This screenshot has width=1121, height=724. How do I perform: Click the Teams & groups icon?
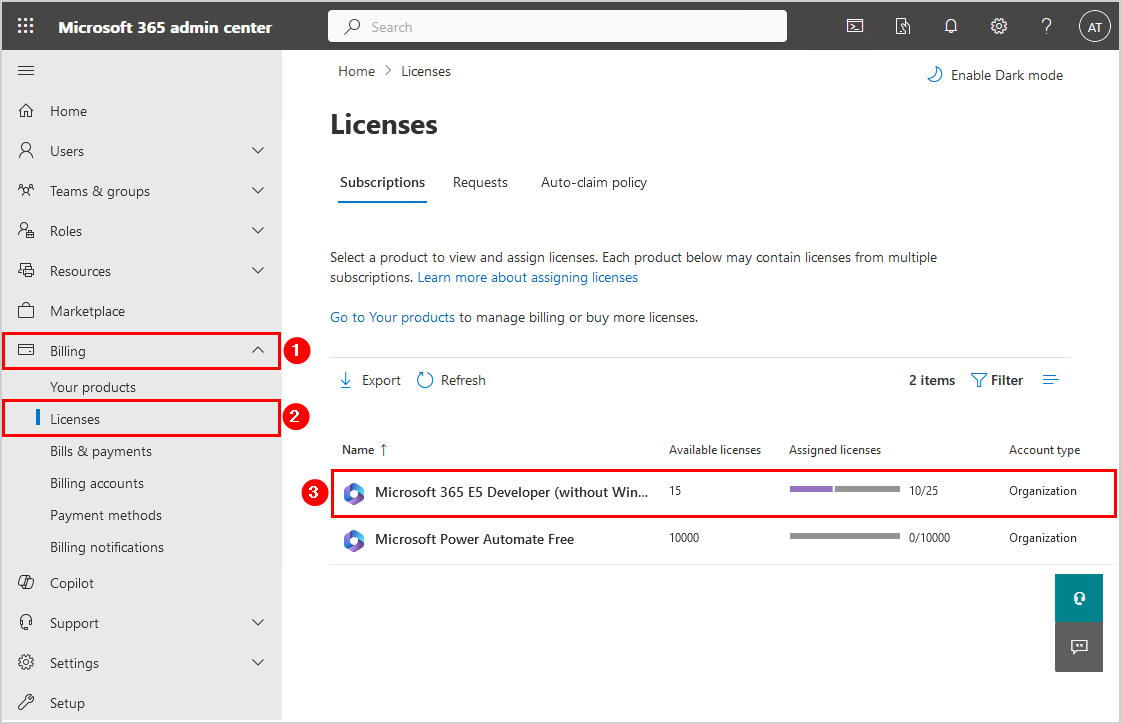(26, 190)
